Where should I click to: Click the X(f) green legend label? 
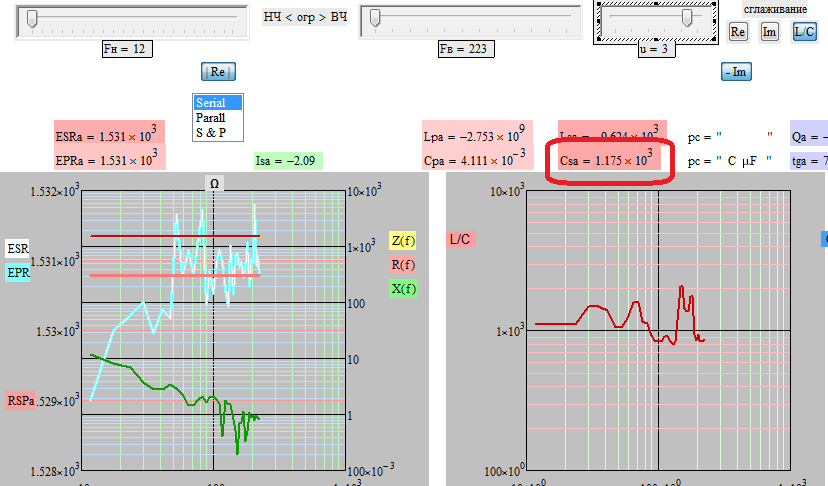point(403,288)
